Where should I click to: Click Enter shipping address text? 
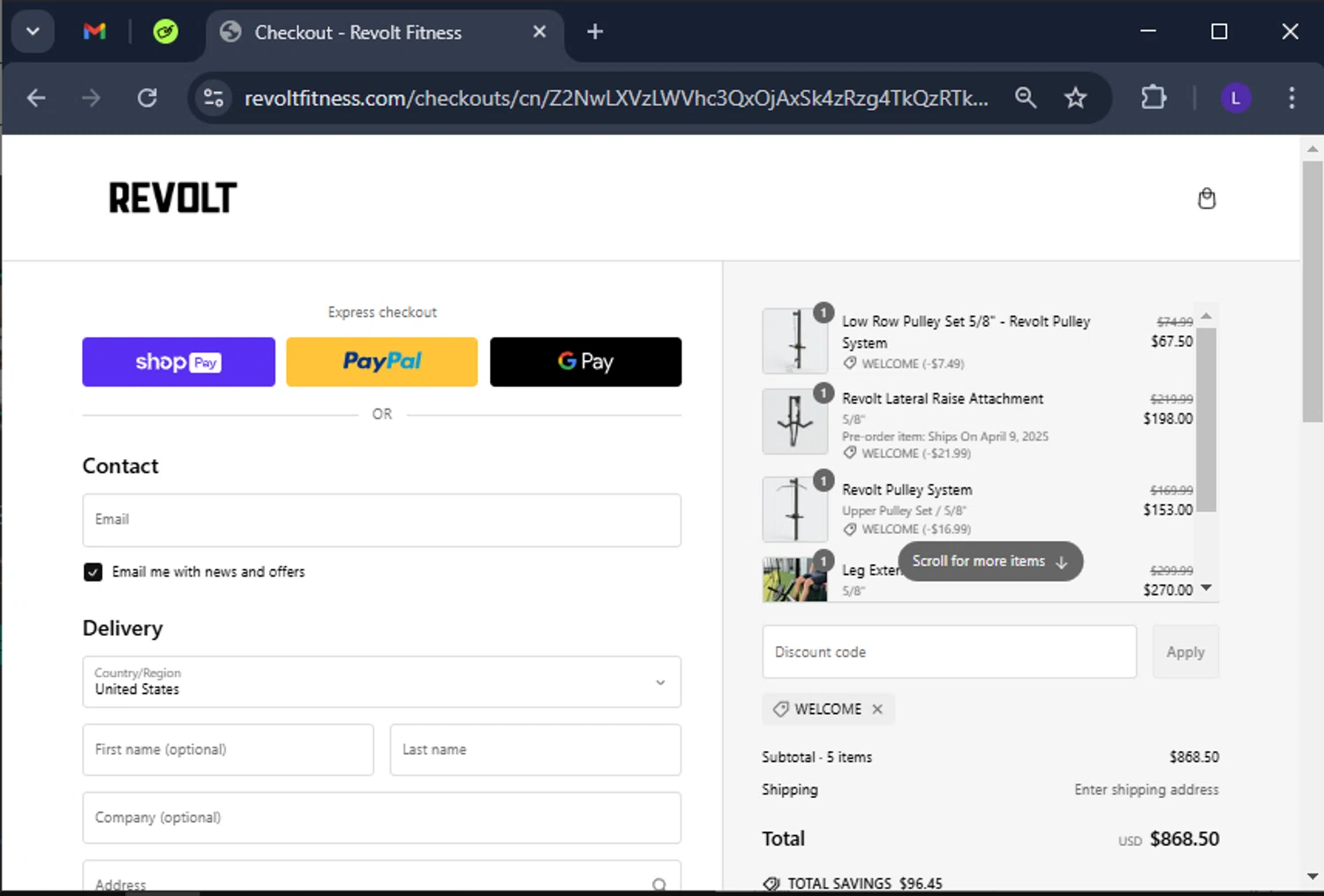(x=1147, y=790)
